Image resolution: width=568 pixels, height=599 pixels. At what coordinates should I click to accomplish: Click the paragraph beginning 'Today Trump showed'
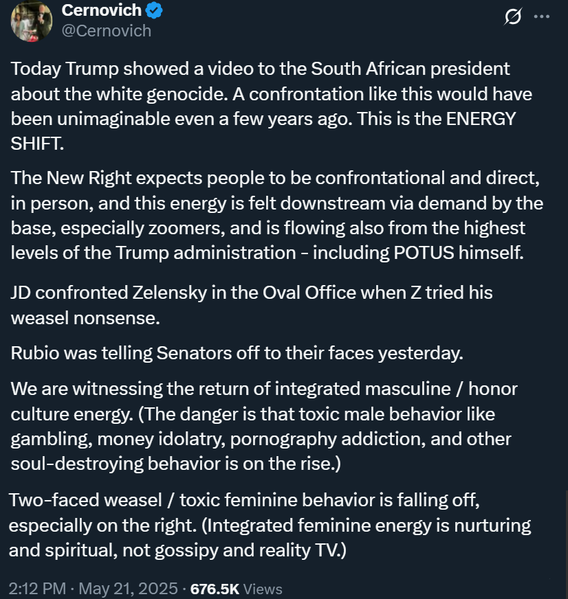(271, 106)
